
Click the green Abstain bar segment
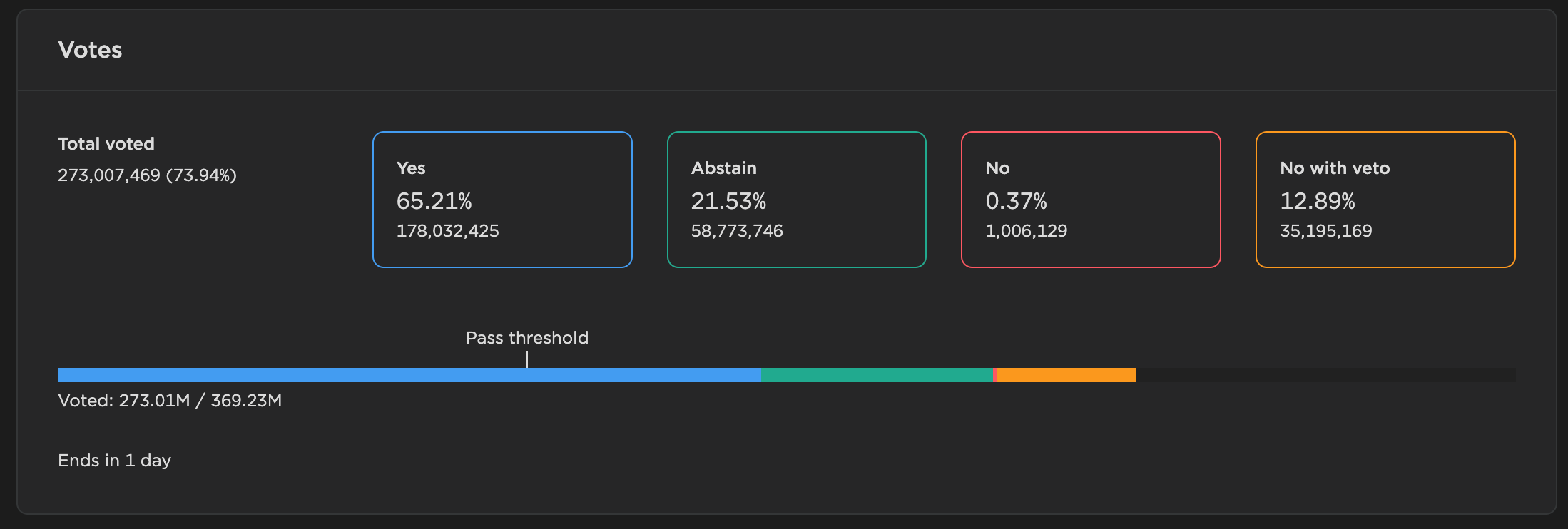[x=877, y=375]
